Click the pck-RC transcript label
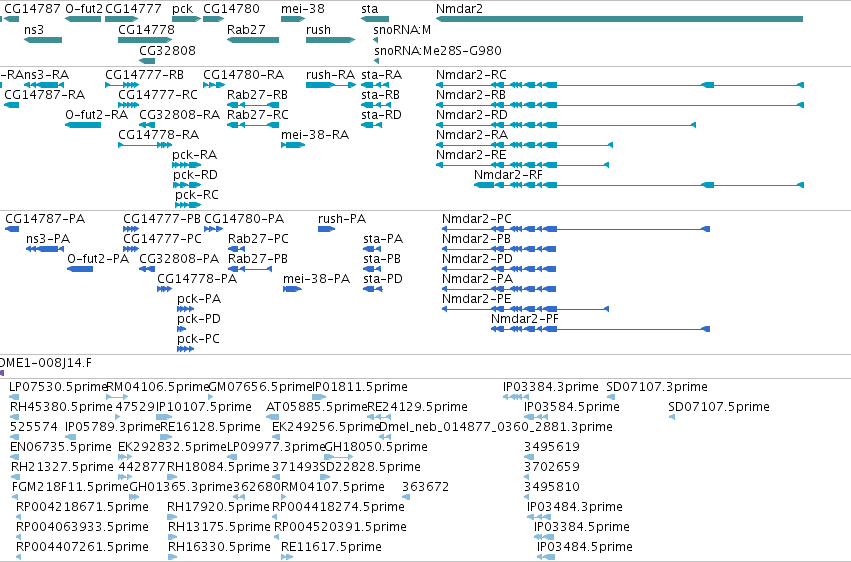Image resolution: width=851 pixels, height=562 pixels. click(196, 195)
